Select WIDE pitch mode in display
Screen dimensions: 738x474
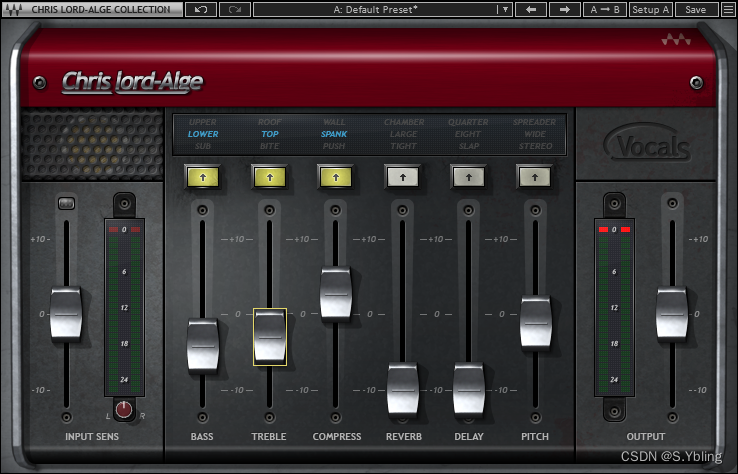pyautogui.click(x=535, y=134)
